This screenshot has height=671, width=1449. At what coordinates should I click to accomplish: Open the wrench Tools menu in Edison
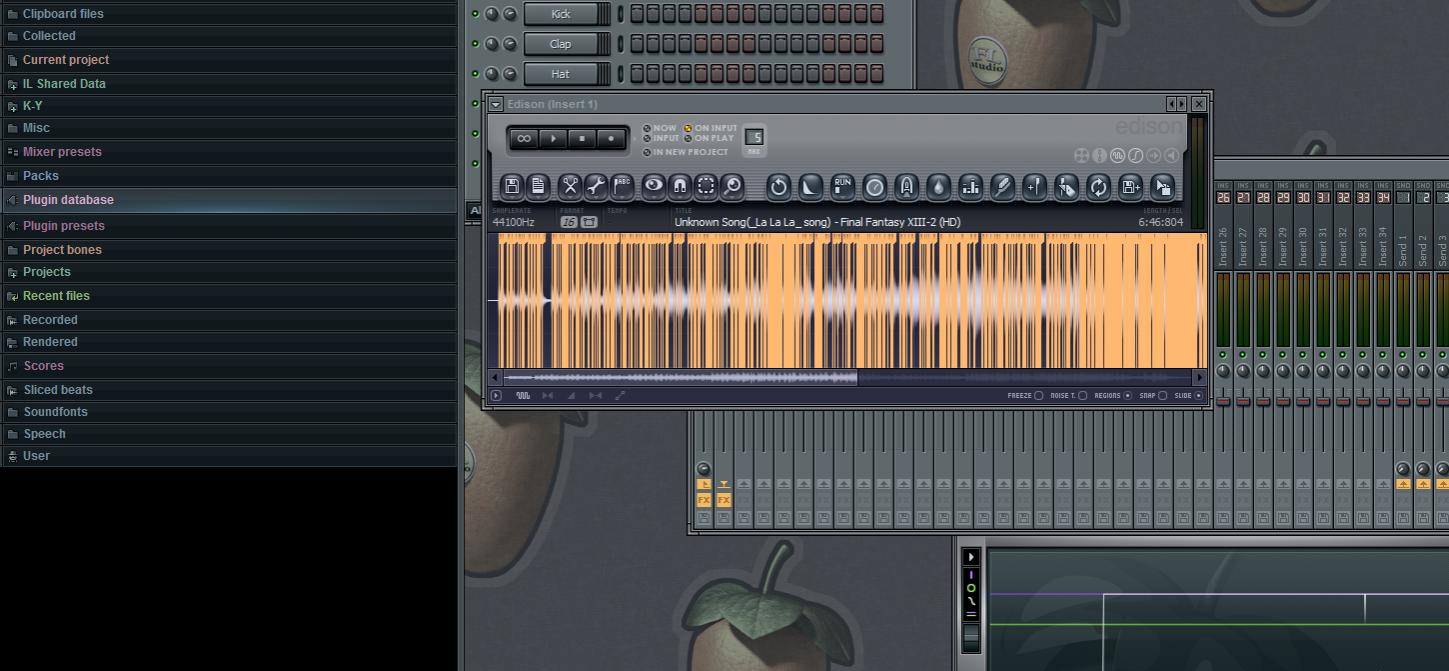point(596,186)
